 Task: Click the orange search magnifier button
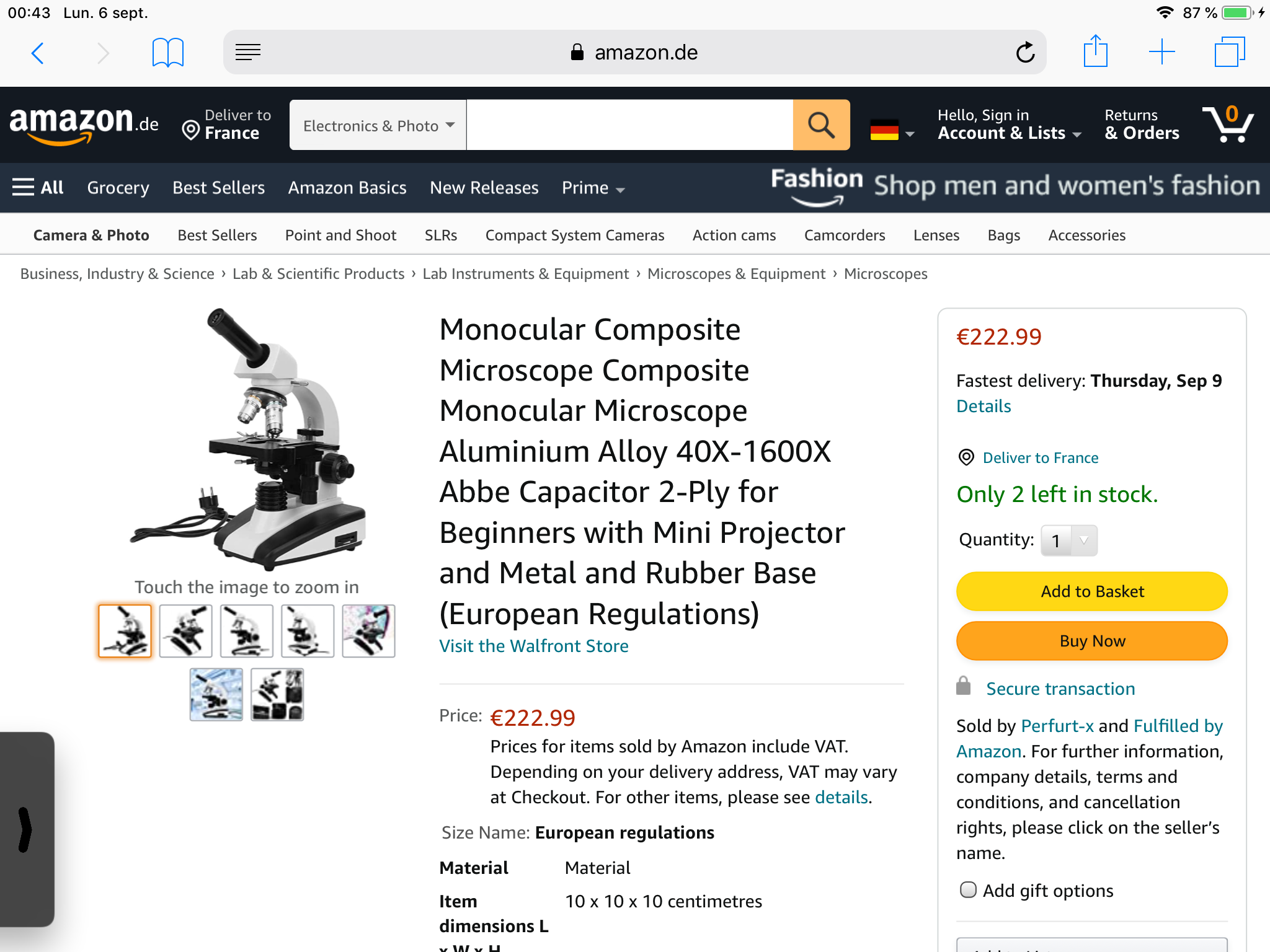click(x=821, y=125)
